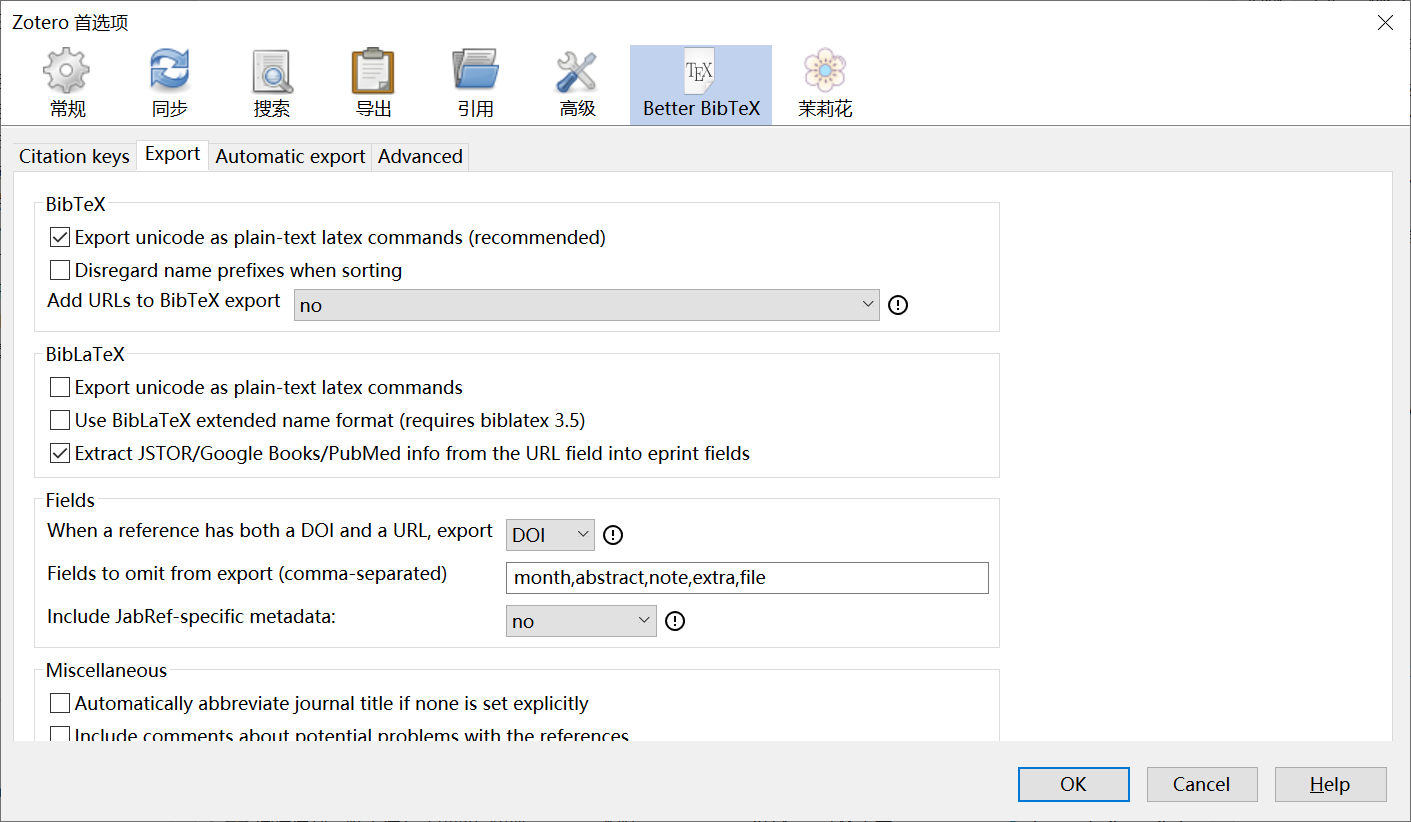Switch to the Automatic export tab
This screenshot has width=1411, height=822.
point(290,156)
